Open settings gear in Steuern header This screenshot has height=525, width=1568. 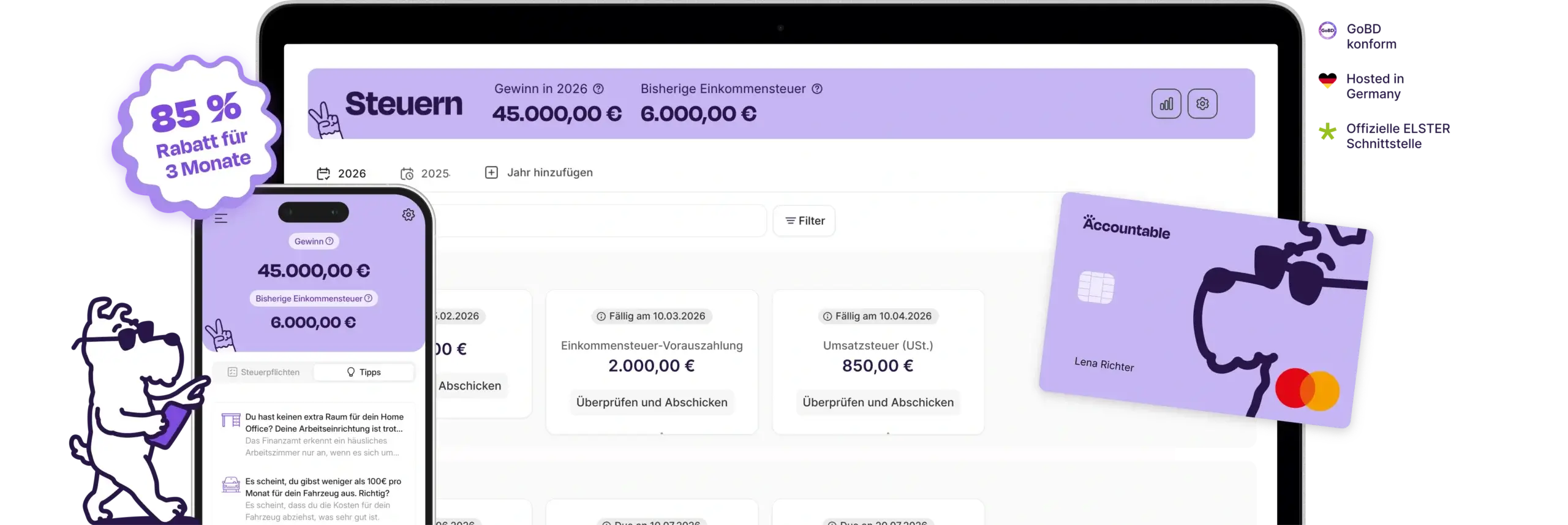point(1202,104)
